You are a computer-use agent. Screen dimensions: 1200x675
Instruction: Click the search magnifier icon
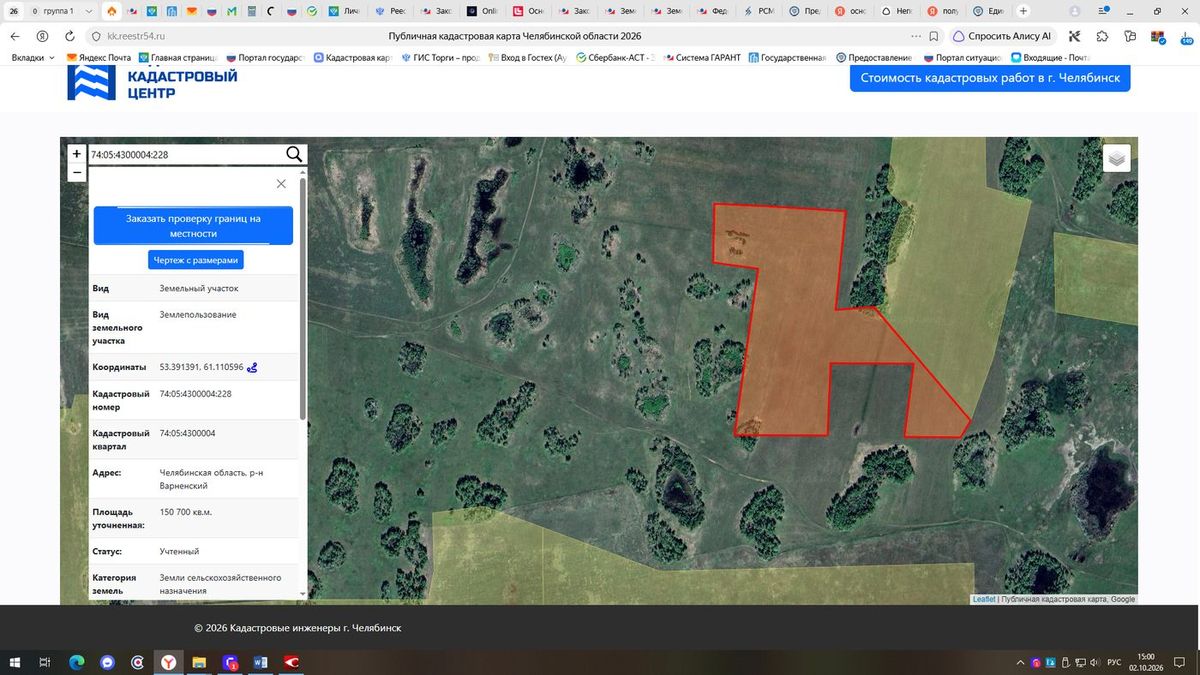click(294, 154)
